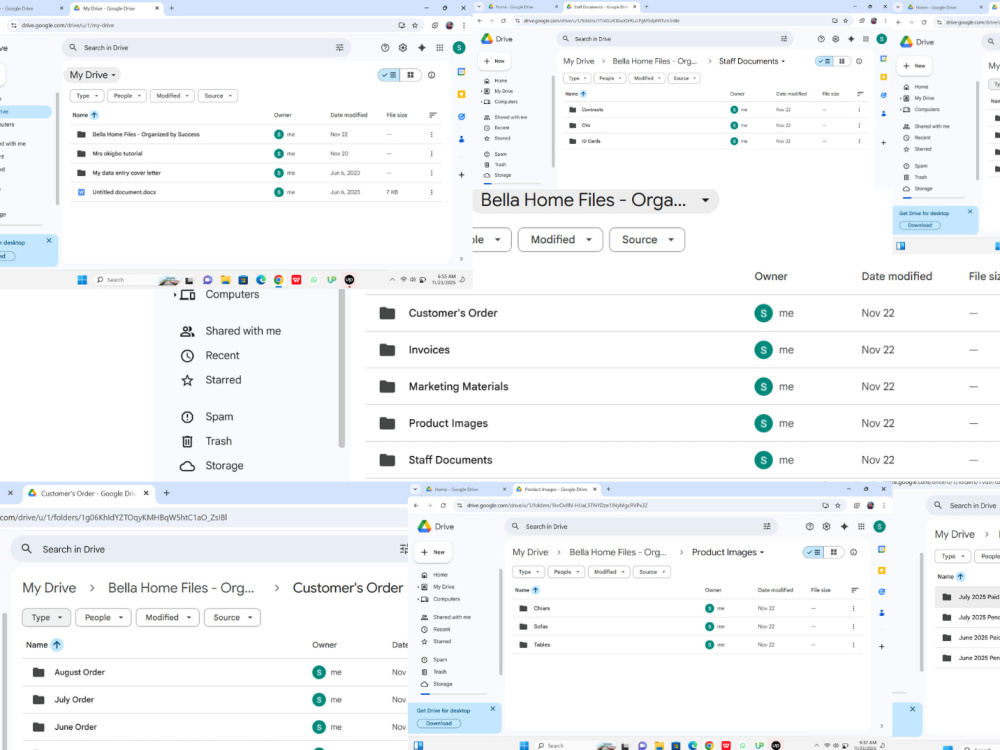Open File Explorer on taskbar below Product Images
The width and height of the screenshot is (1000, 750).
(659, 746)
